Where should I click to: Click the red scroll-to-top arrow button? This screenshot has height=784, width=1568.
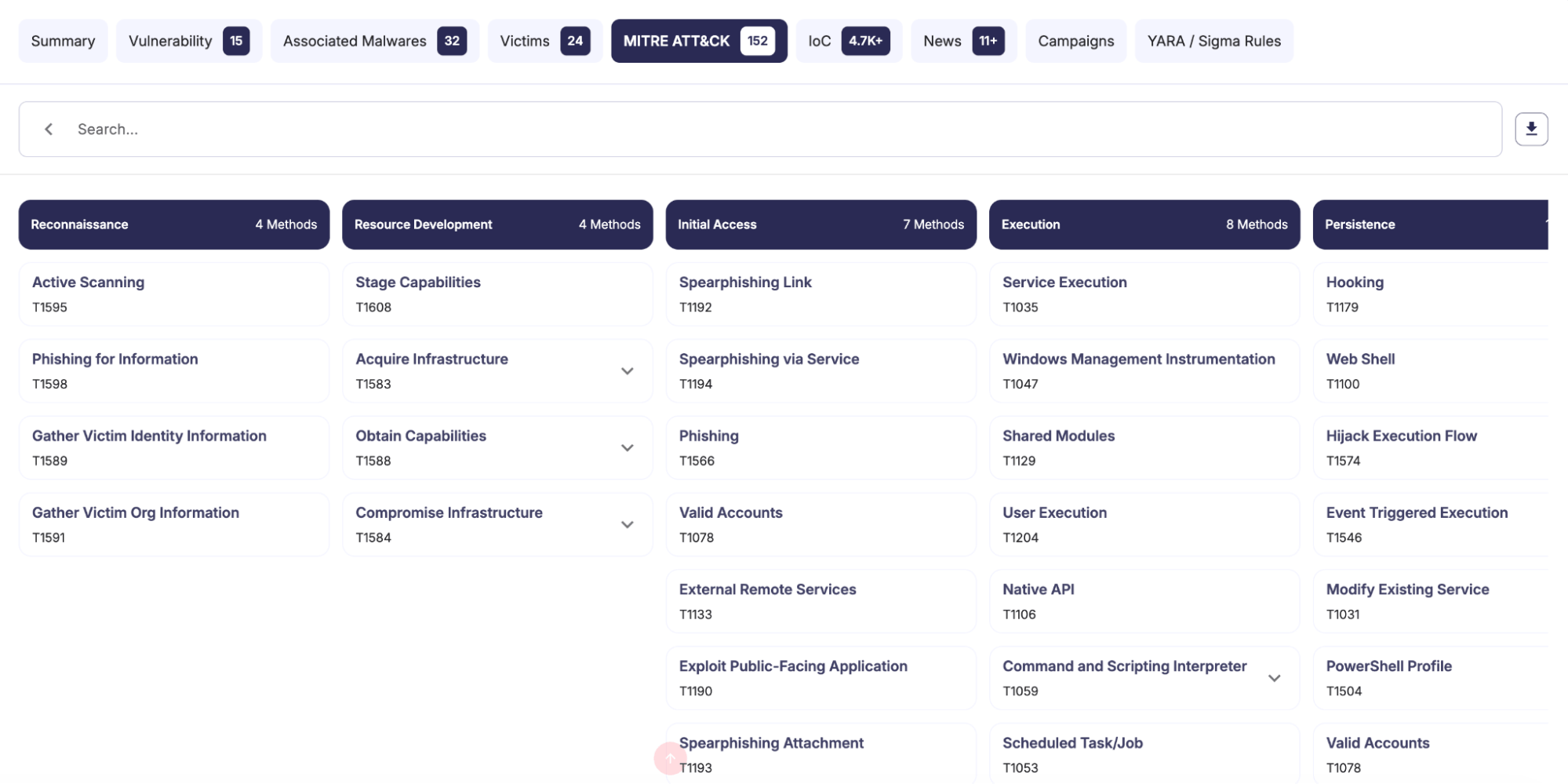click(x=670, y=758)
